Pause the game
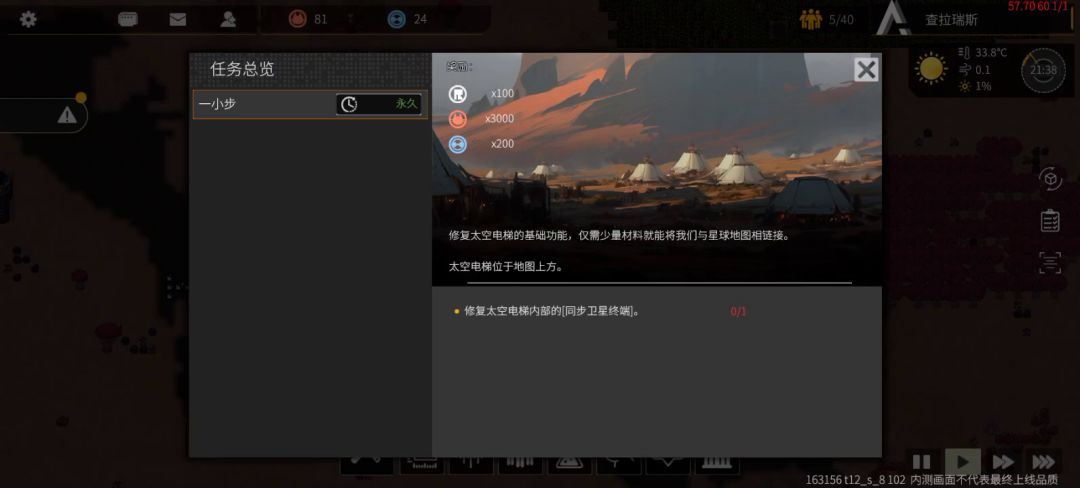 click(x=922, y=462)
